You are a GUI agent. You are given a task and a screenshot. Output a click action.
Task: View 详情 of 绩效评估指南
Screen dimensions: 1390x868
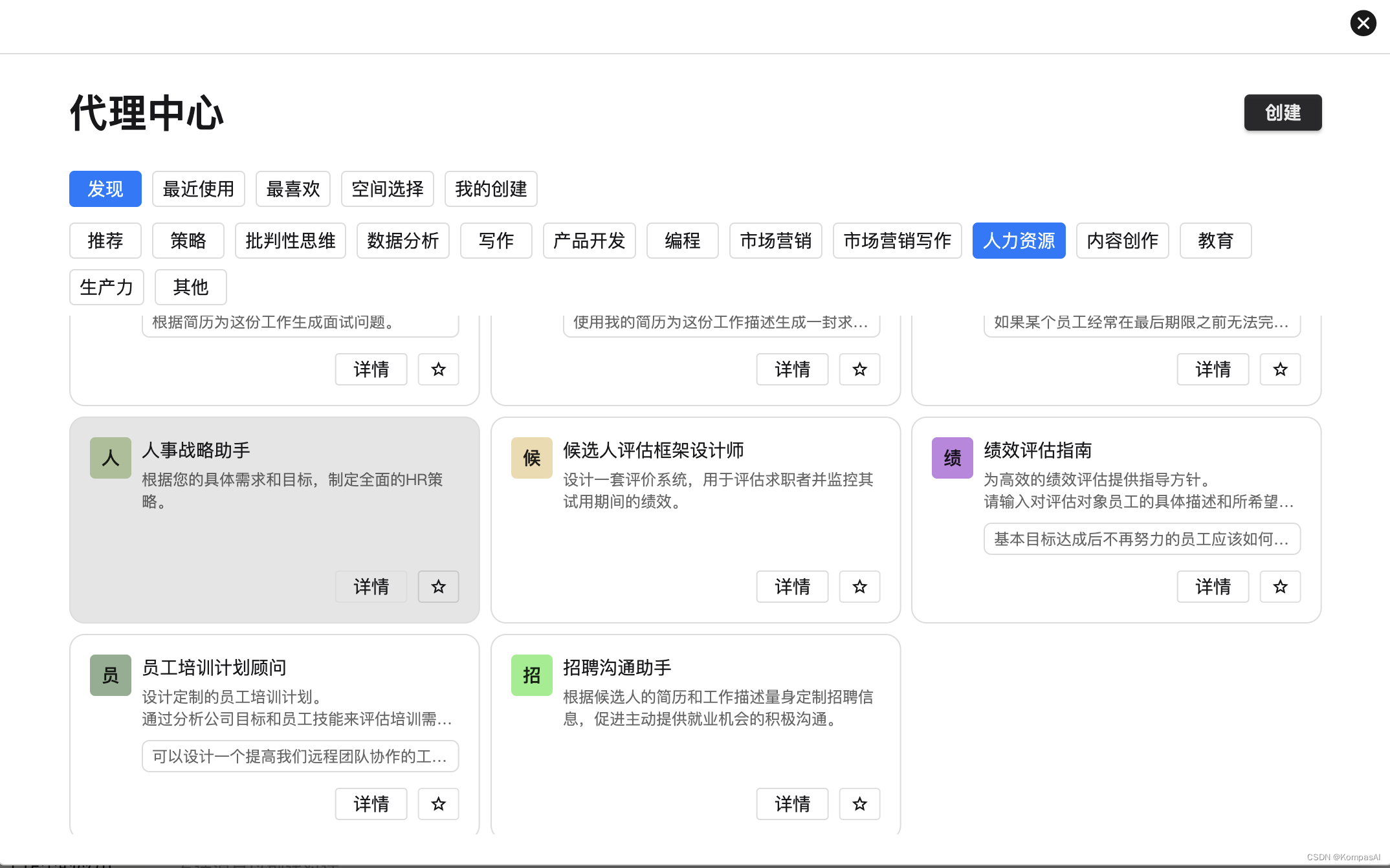point(1213,587)
